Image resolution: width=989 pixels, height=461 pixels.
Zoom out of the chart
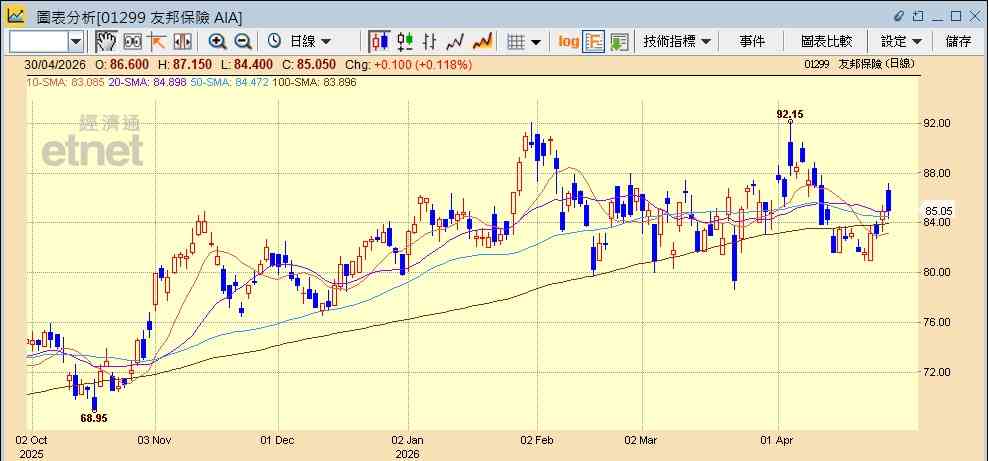click(243, 42)
